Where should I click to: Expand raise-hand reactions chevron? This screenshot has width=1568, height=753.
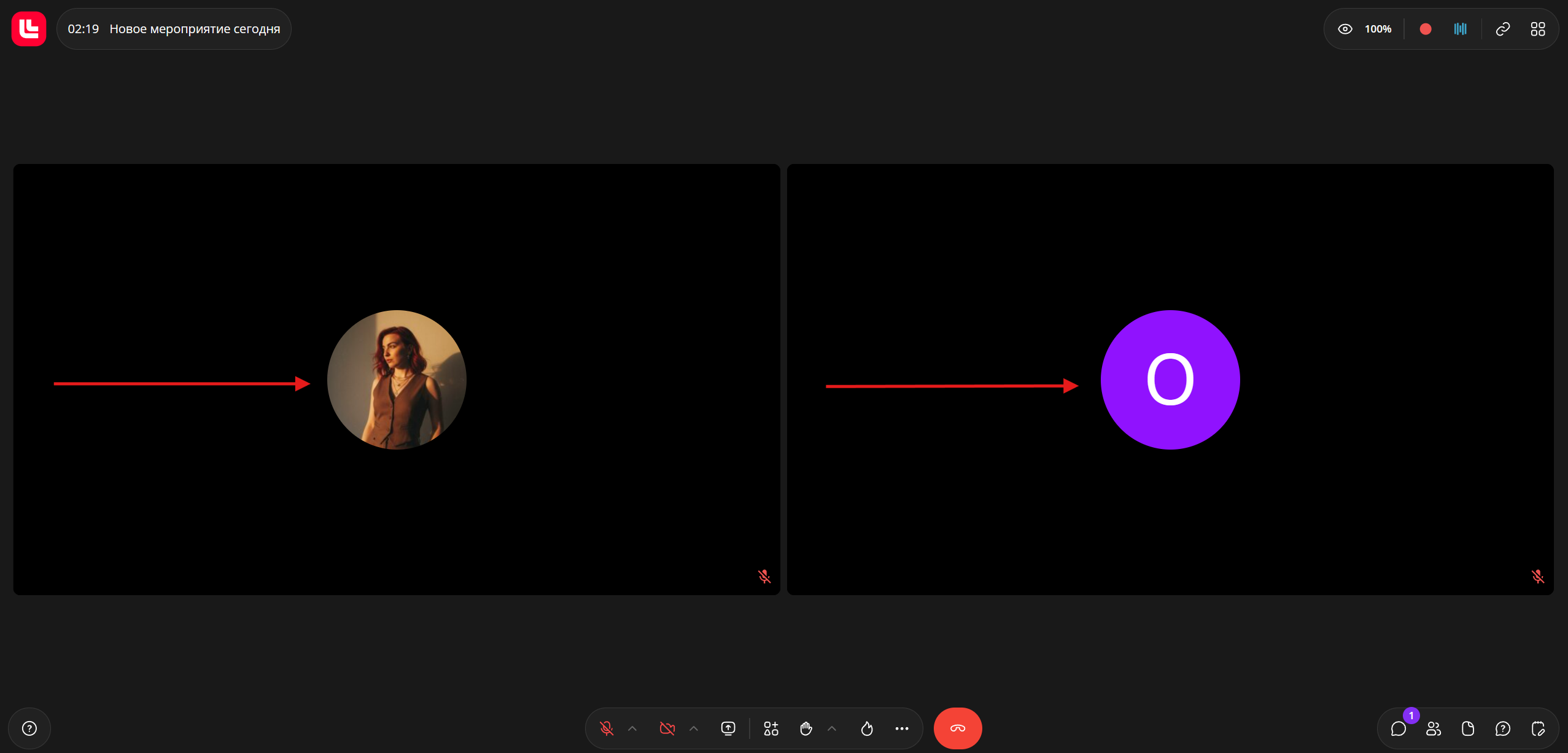tap(832, 728)
